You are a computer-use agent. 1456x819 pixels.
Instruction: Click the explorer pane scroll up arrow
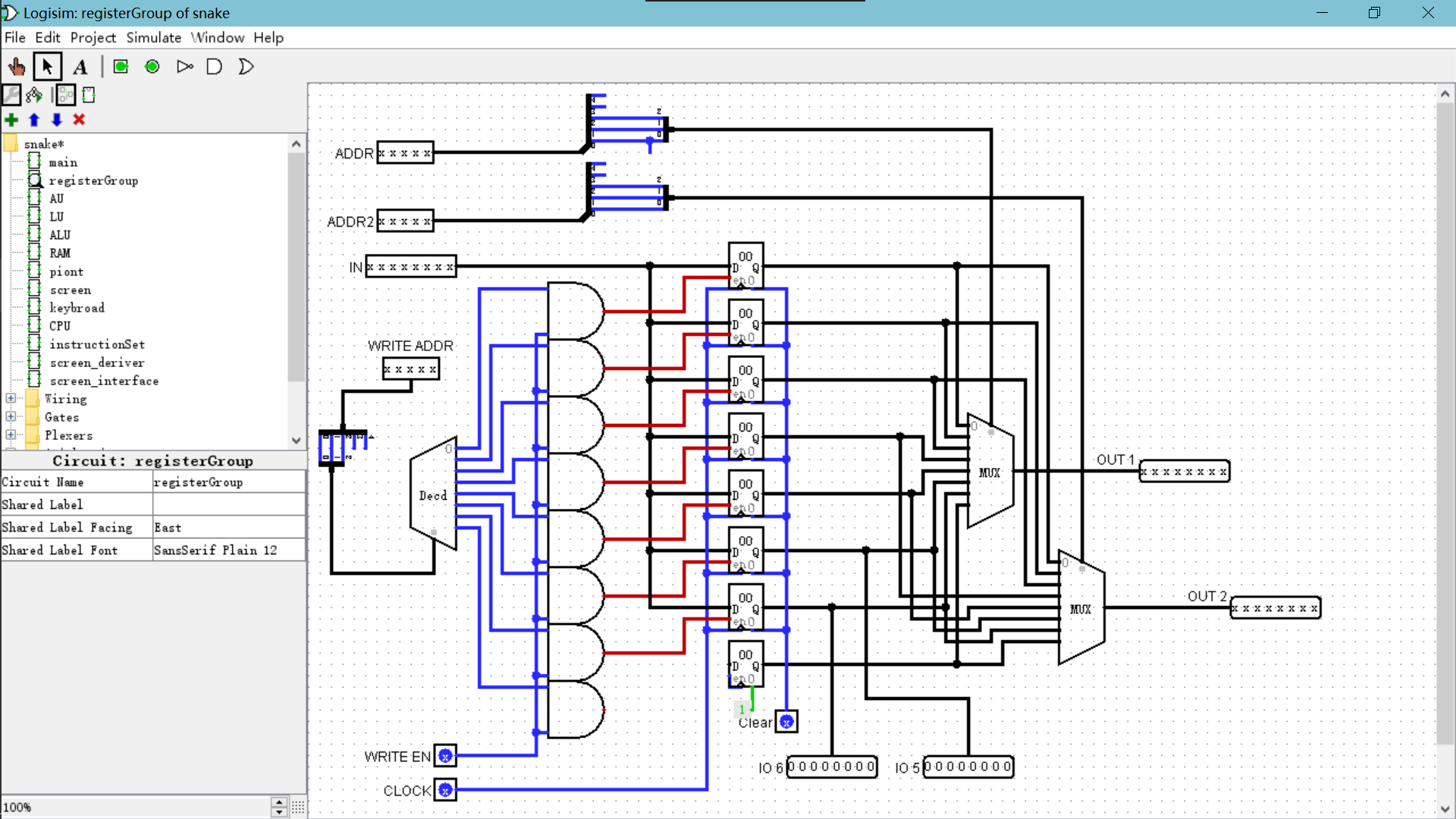pyautogui.click(x=297, y=144)
